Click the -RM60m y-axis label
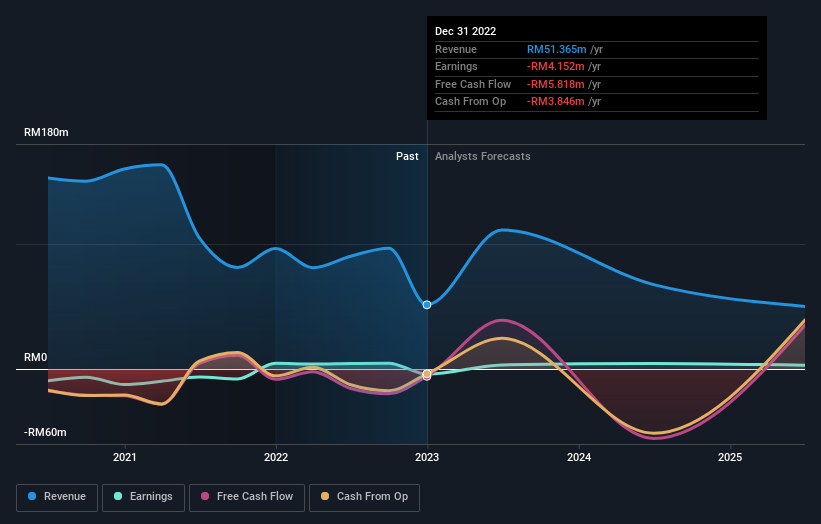Screen dimensions: 821x524 (45, 432)
